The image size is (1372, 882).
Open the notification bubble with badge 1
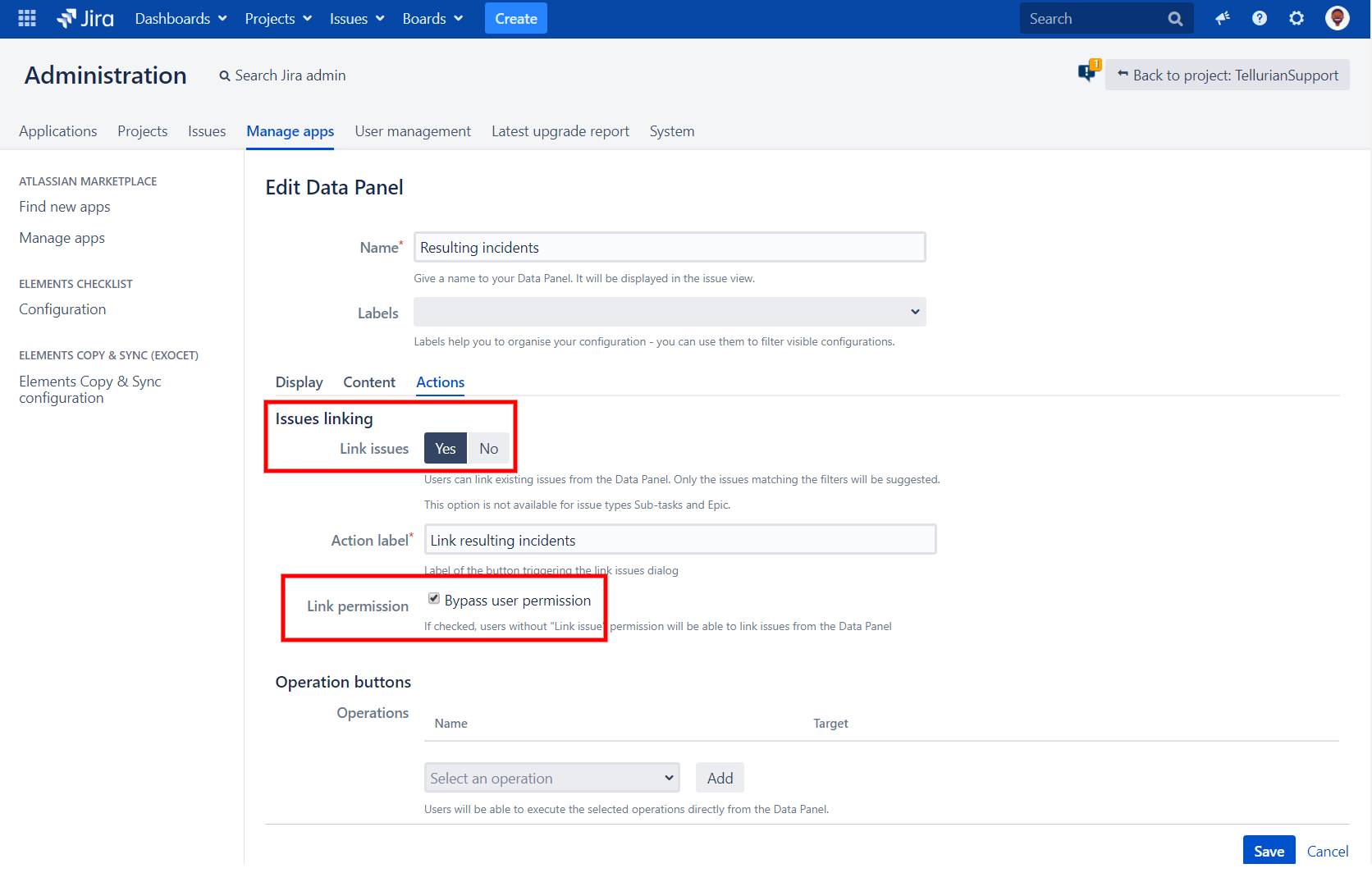tap(1088, 72)
